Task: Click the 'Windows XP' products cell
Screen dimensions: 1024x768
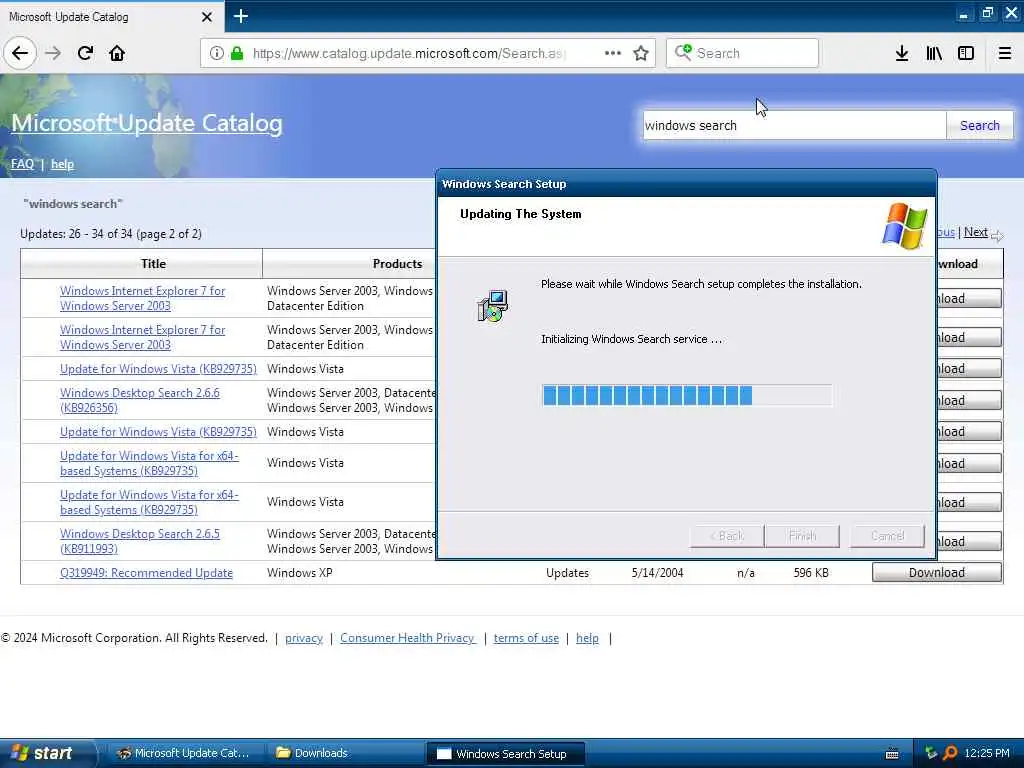Action: pos(299,573)
